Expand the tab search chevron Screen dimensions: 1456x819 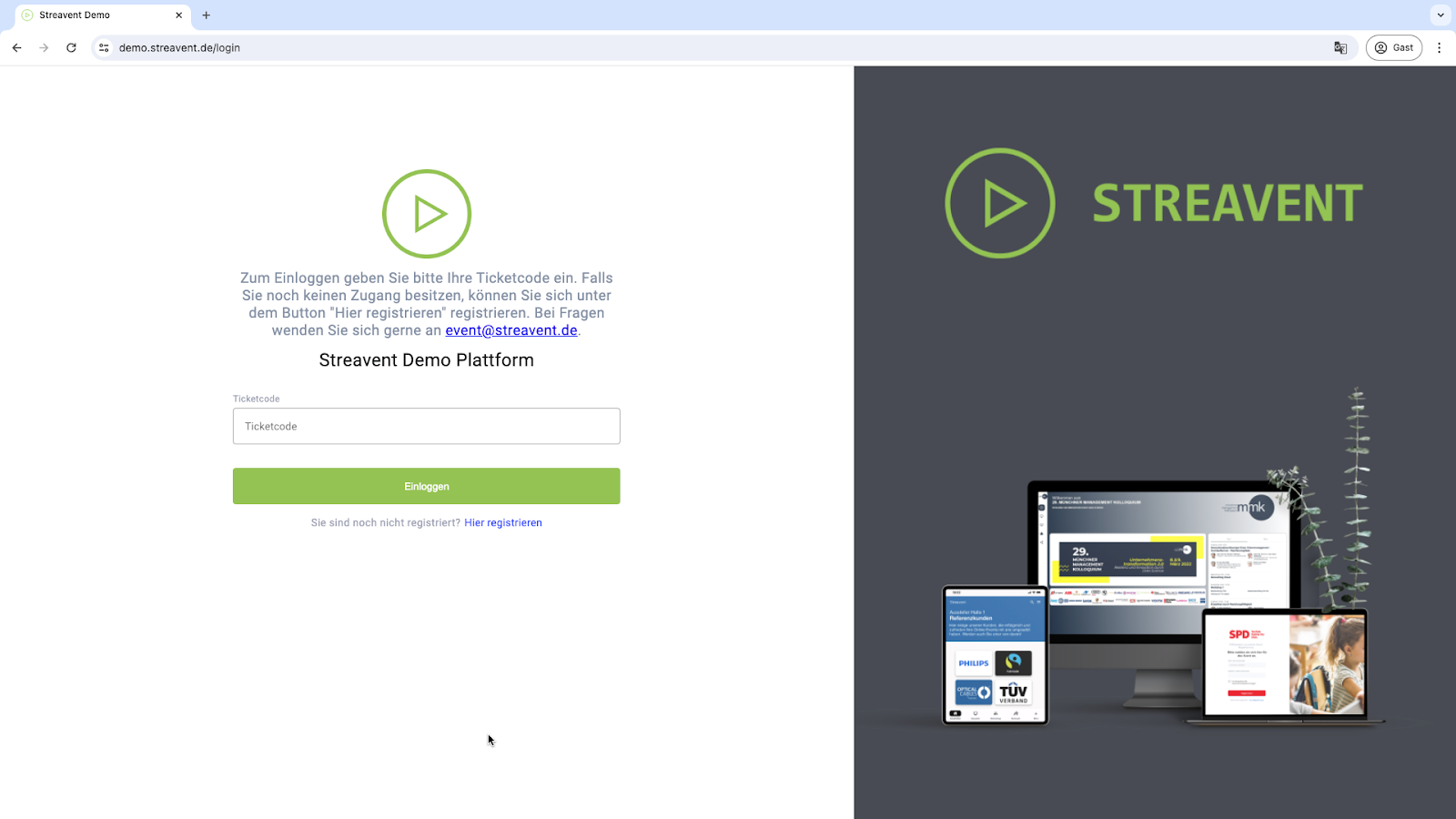point(1440,15)
